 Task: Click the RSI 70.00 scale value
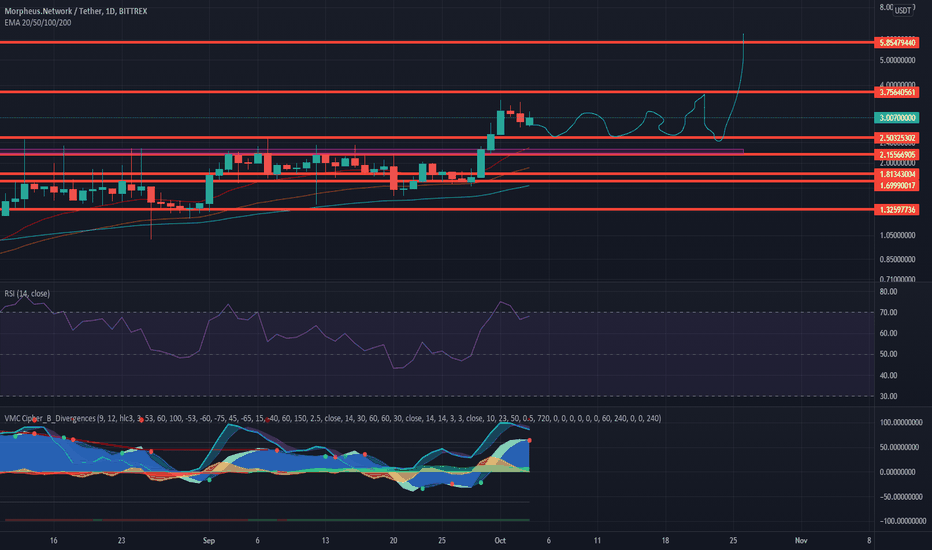click(888, 312)
